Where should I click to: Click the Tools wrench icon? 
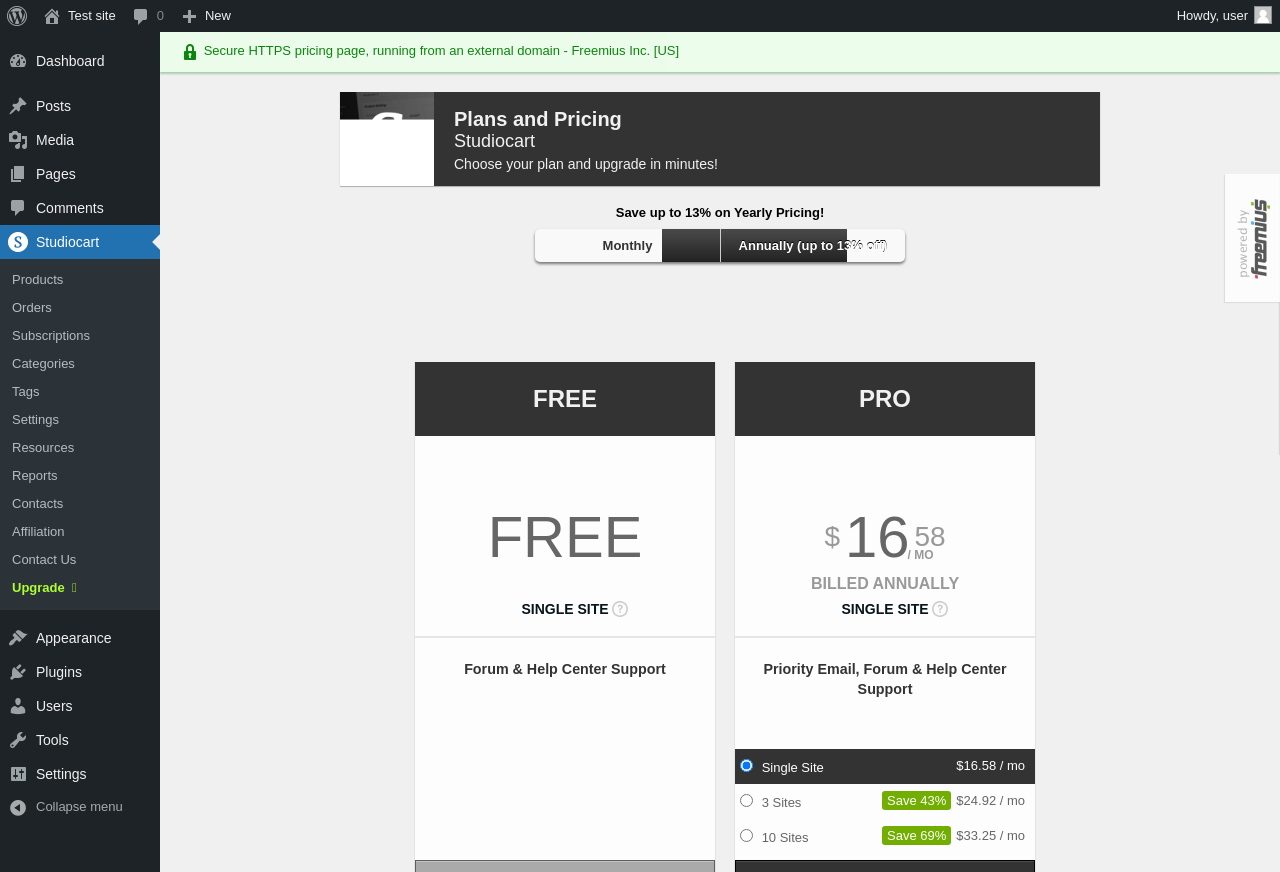pyautogui.click(x=18, y=740)
